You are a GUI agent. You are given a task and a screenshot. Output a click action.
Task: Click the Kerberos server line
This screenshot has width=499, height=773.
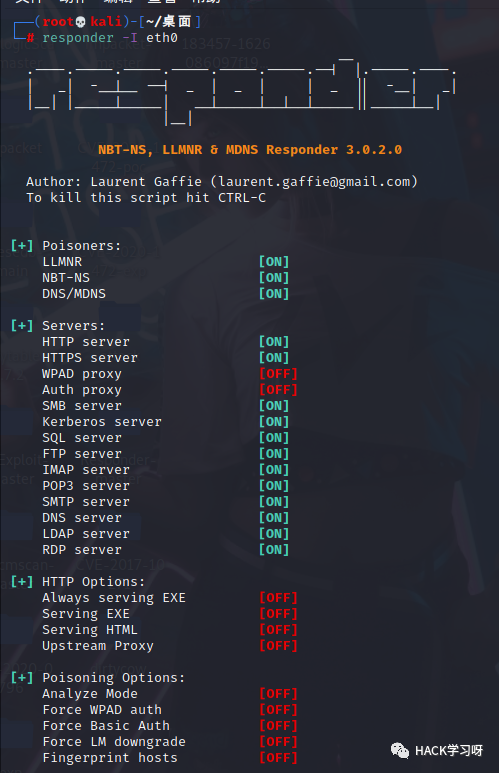102,422
